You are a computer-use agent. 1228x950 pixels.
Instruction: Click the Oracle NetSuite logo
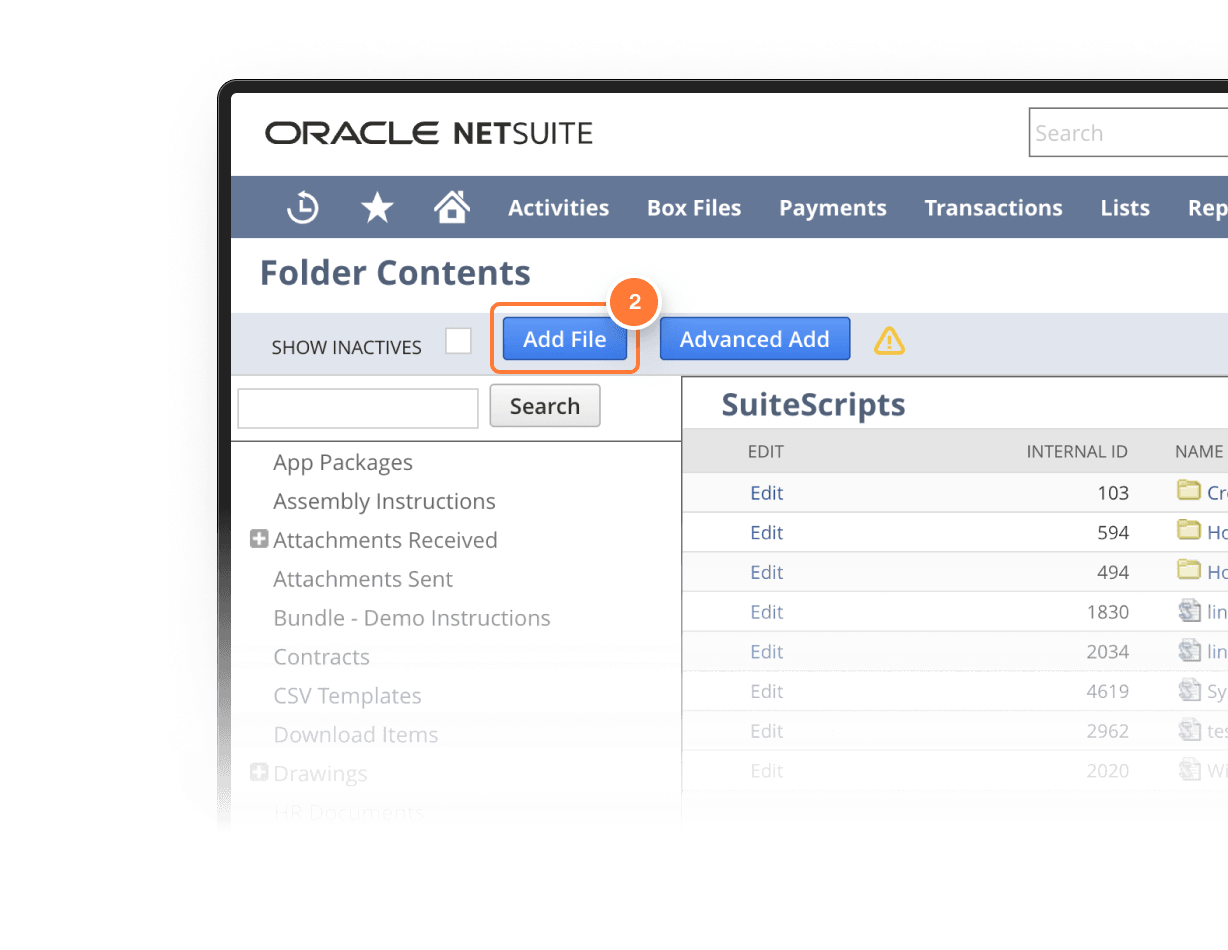pos(429,133)
